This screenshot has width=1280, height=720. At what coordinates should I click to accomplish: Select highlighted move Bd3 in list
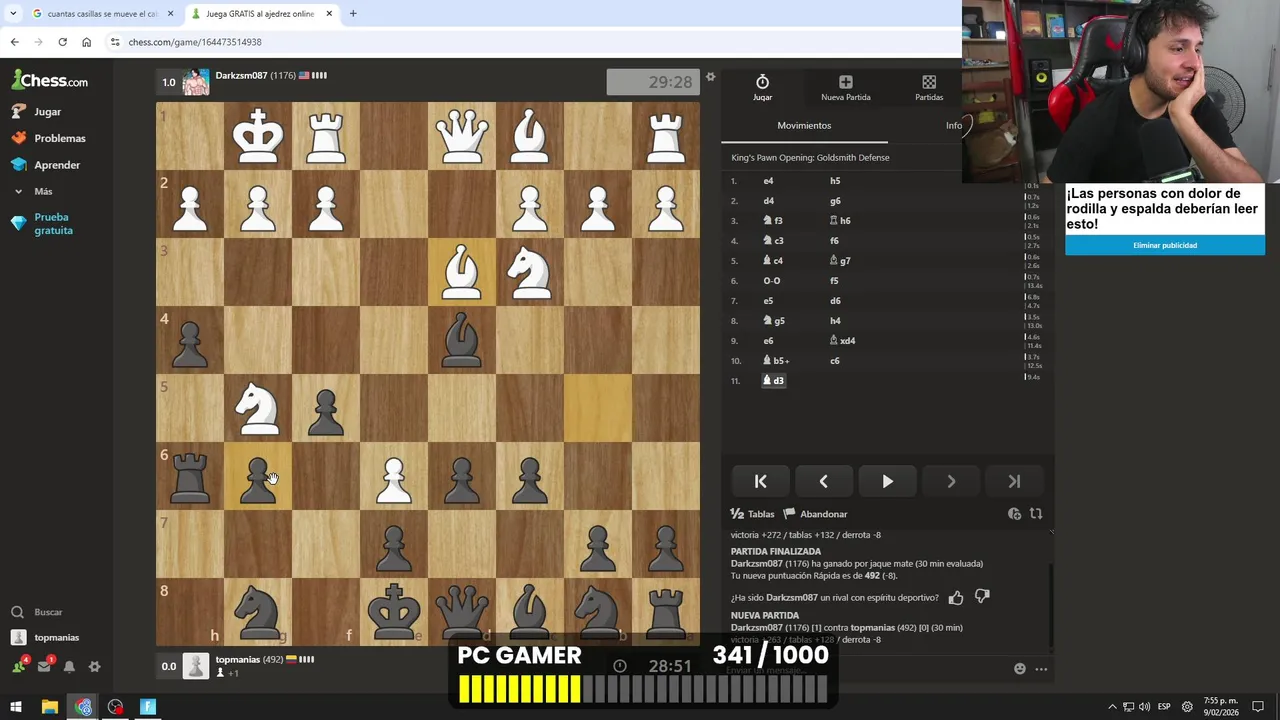tap(773, 381)
